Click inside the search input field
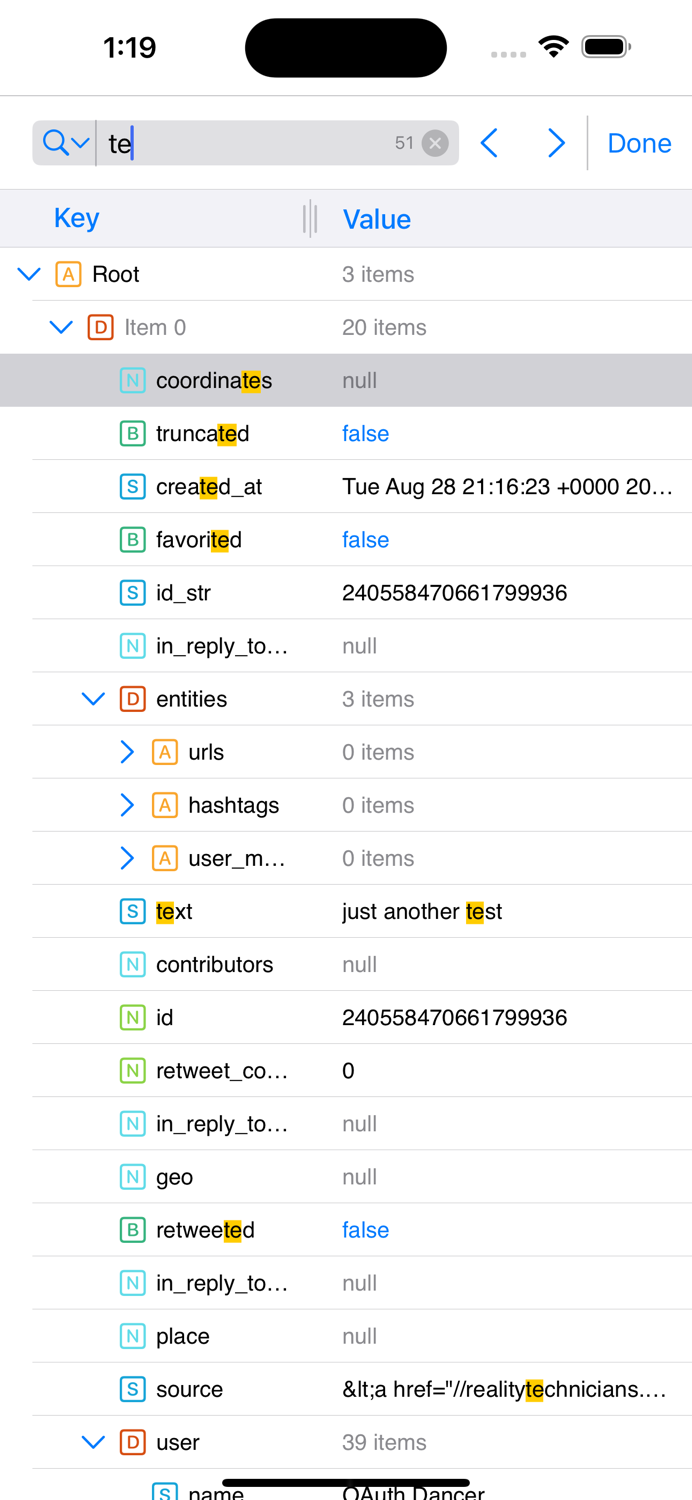The height and width of the screenshot is (1500, 692). coord(250,142)
